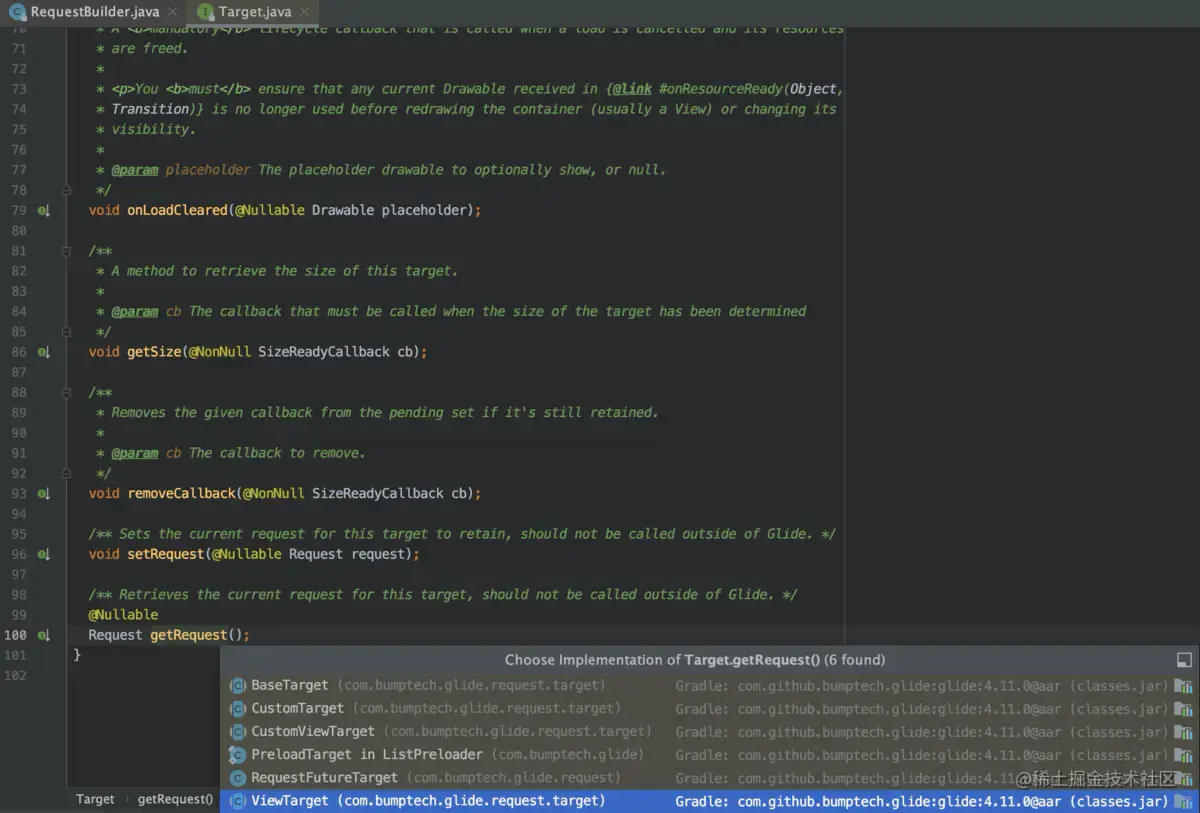The width and height of the screenshot is (1200, 813).
Task: Click Gradle library text on BaseTarget row
Action: 921,686
